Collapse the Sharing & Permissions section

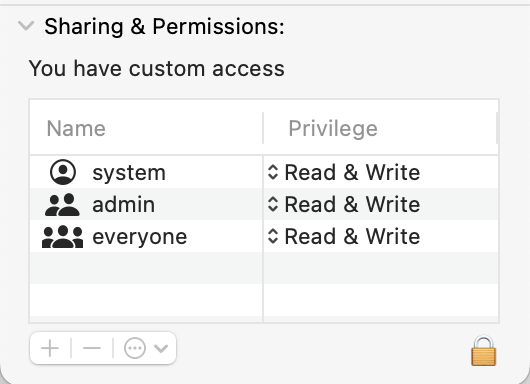click(x=26, y=26)
